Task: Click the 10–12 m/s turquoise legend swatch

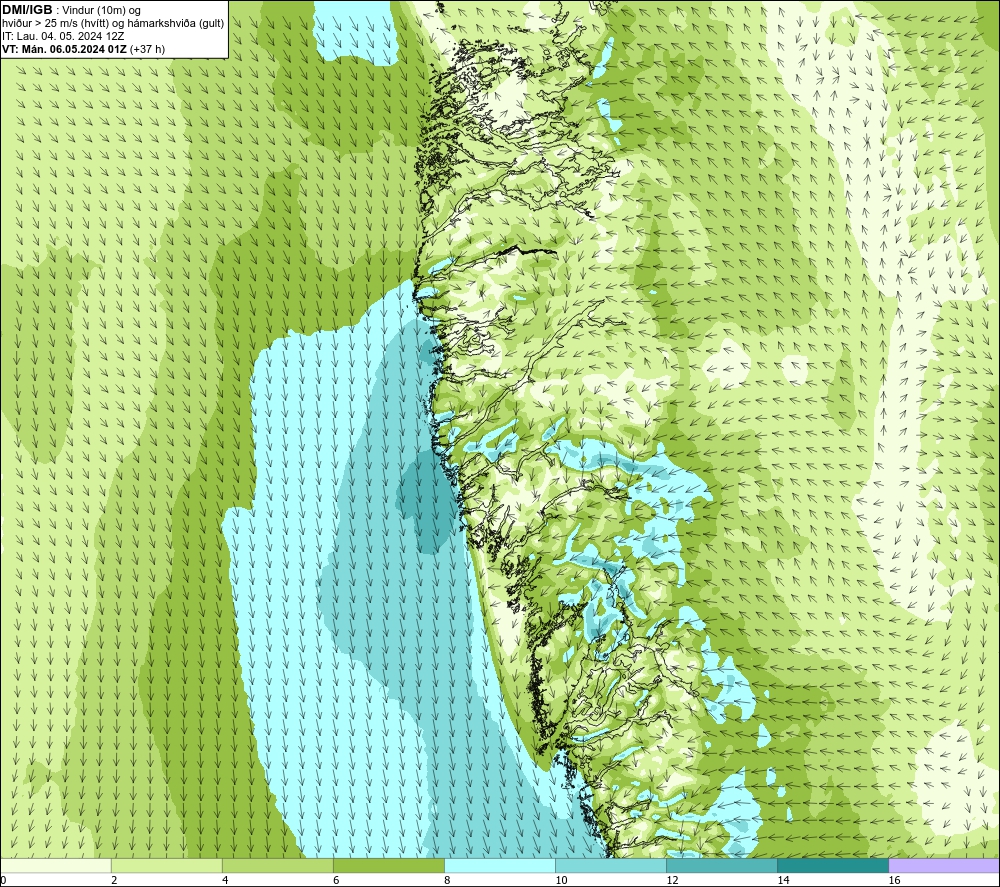Action: click(x=610, y=866)
